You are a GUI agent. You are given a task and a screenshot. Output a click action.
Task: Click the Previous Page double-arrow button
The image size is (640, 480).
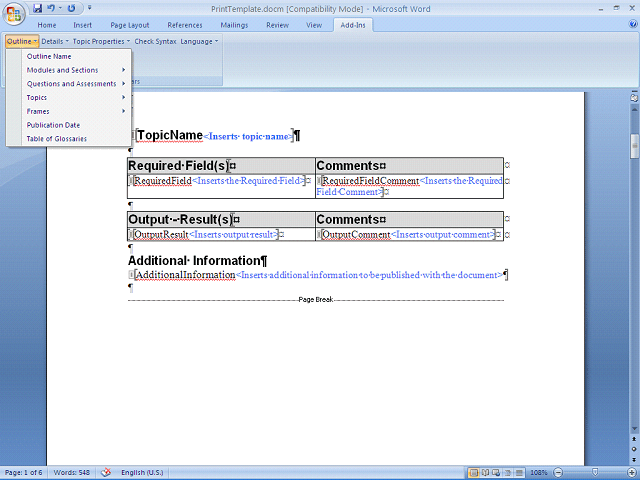pyautogui.click(x=634, y=439)
